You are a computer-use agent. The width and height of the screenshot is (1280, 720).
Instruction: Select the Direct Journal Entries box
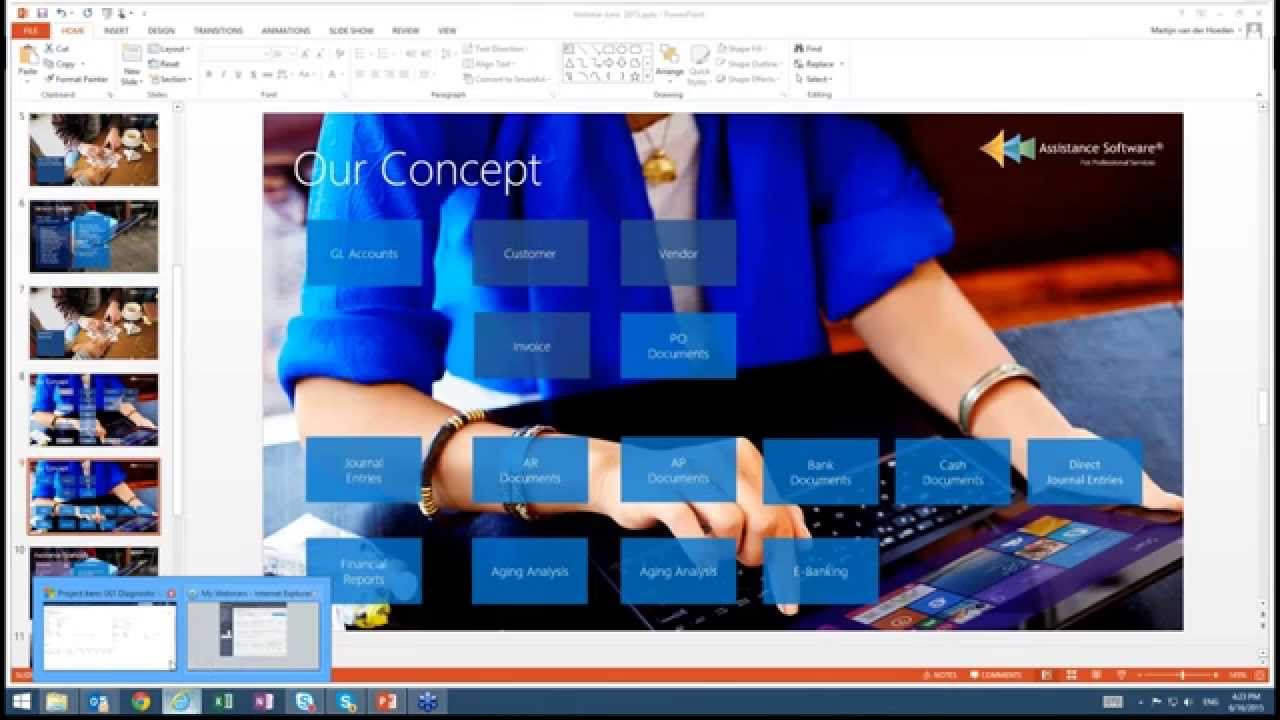(x=1085, y=471)
